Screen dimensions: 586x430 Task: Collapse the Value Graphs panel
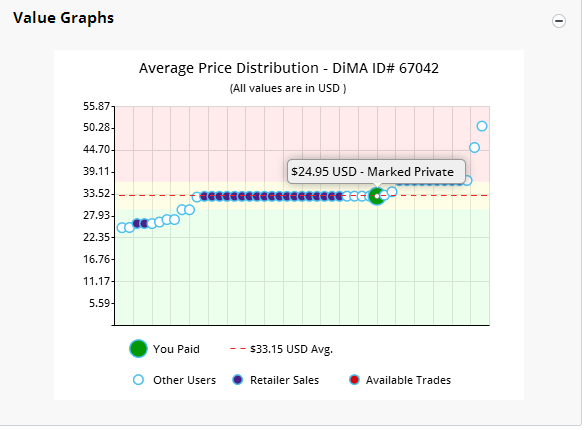click(559, 21)
